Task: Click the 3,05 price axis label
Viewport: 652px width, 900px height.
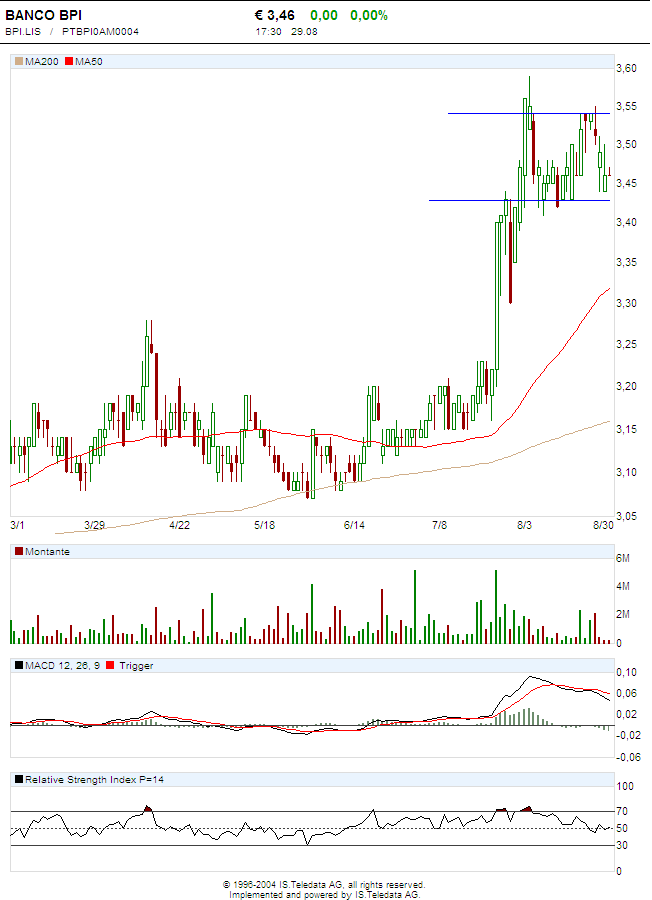Action: 626,516
